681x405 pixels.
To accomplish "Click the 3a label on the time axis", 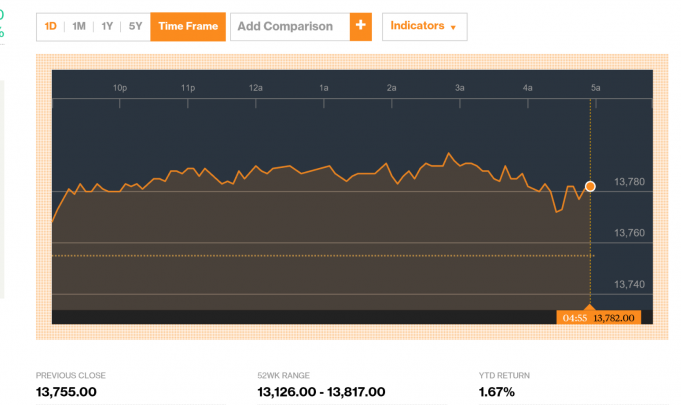I will coord(460,88).
